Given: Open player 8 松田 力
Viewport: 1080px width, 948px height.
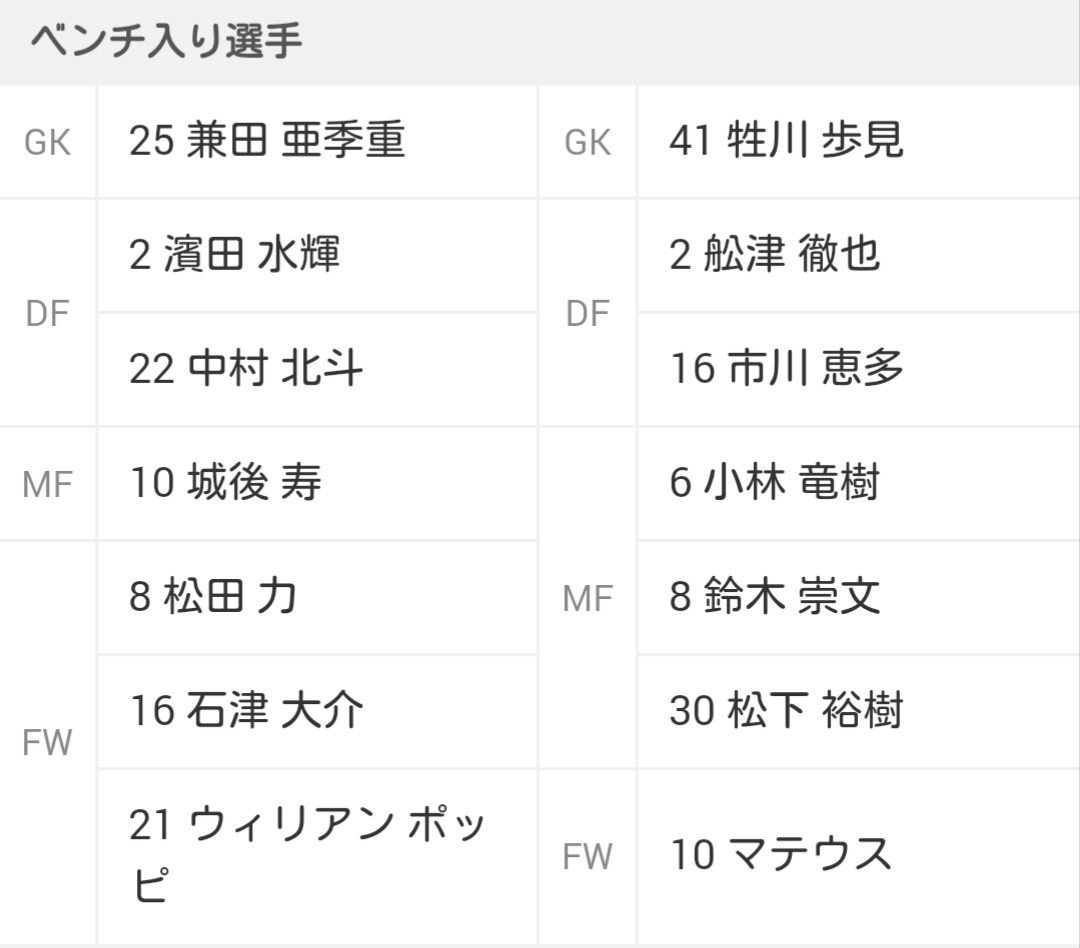Looking at the screenshot, I should [x=317, y=597].
